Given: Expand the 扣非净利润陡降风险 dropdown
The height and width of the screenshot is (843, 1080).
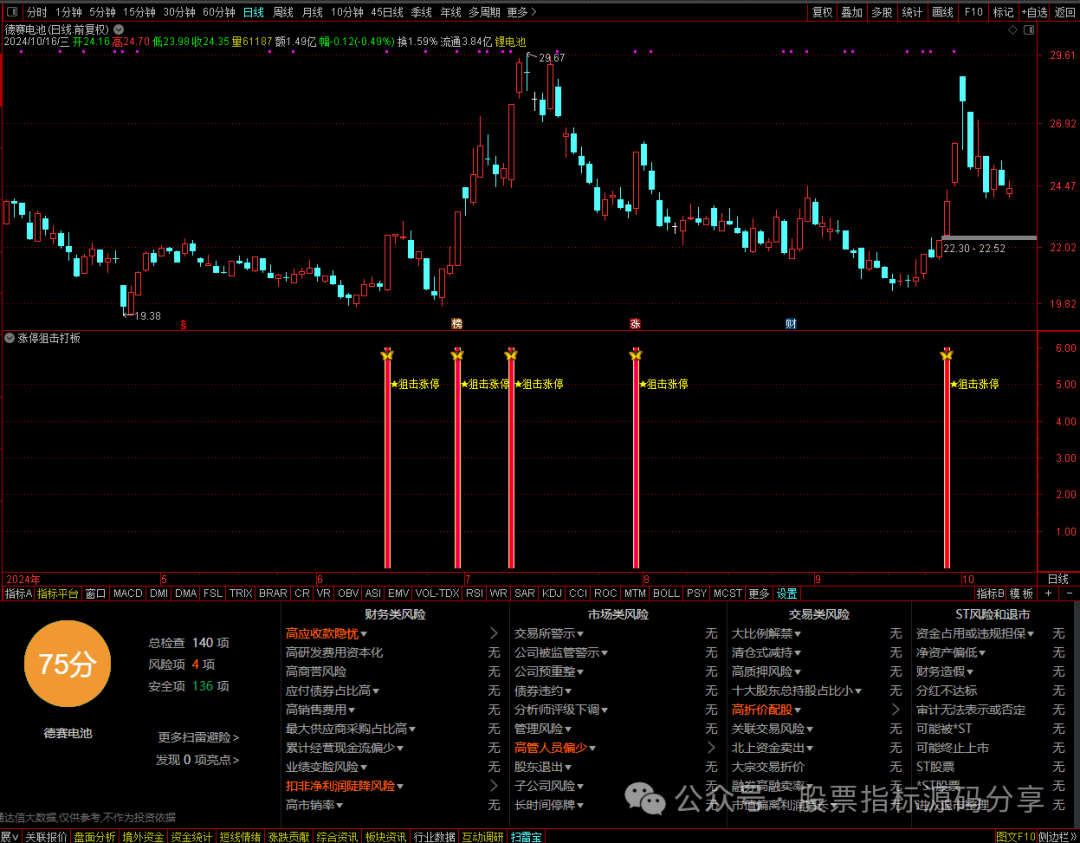Looking at the screenshot, I should [399, 786].
